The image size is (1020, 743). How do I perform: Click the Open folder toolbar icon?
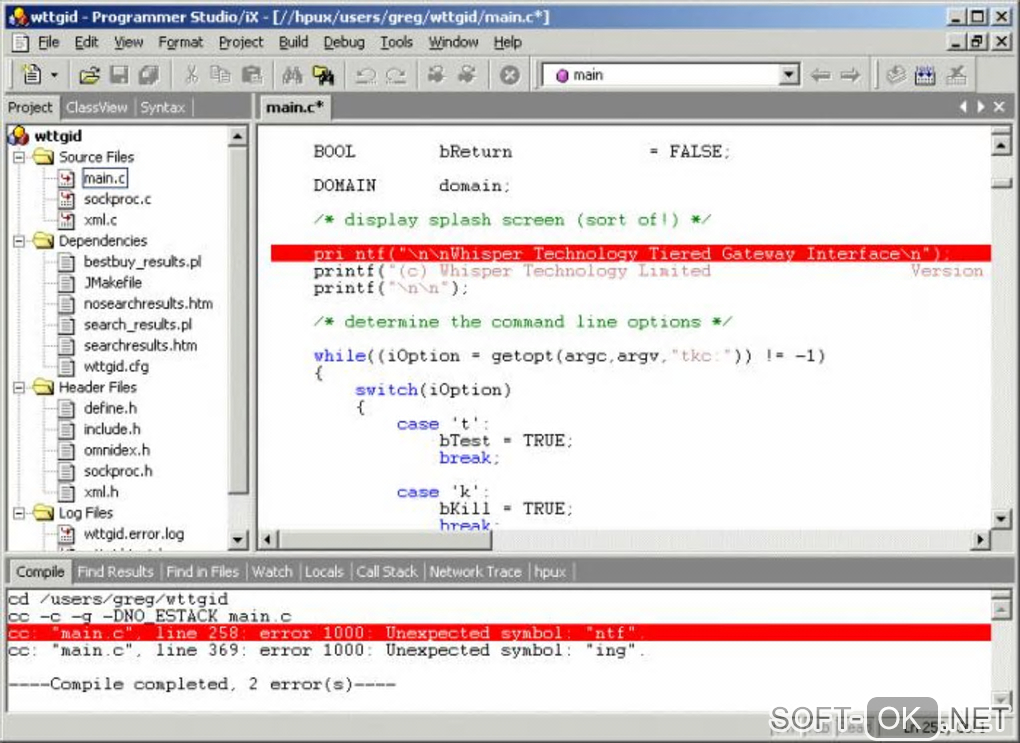point(89,75)
